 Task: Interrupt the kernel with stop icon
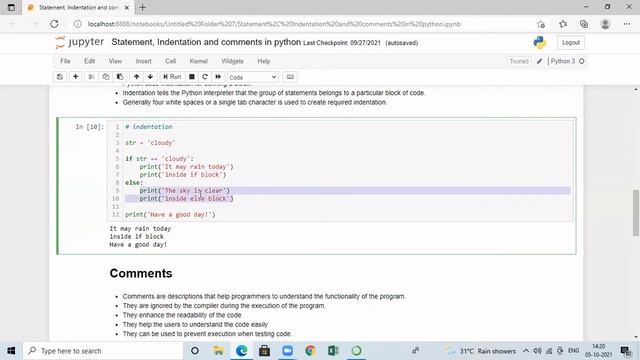point(191,77)
